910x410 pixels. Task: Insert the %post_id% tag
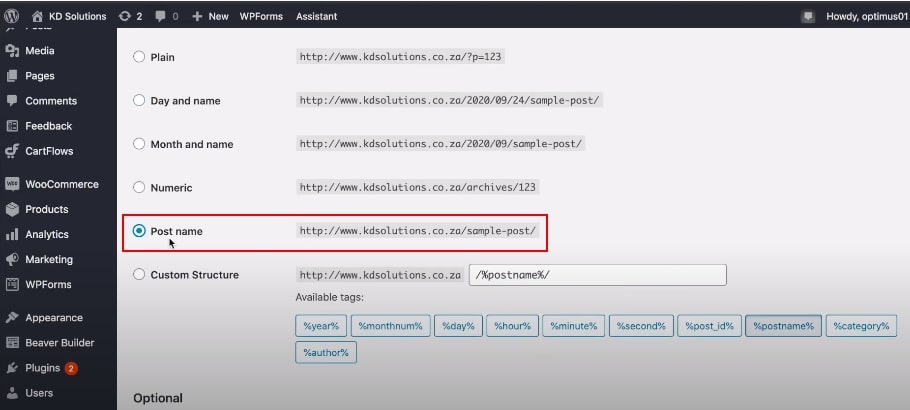709,326
